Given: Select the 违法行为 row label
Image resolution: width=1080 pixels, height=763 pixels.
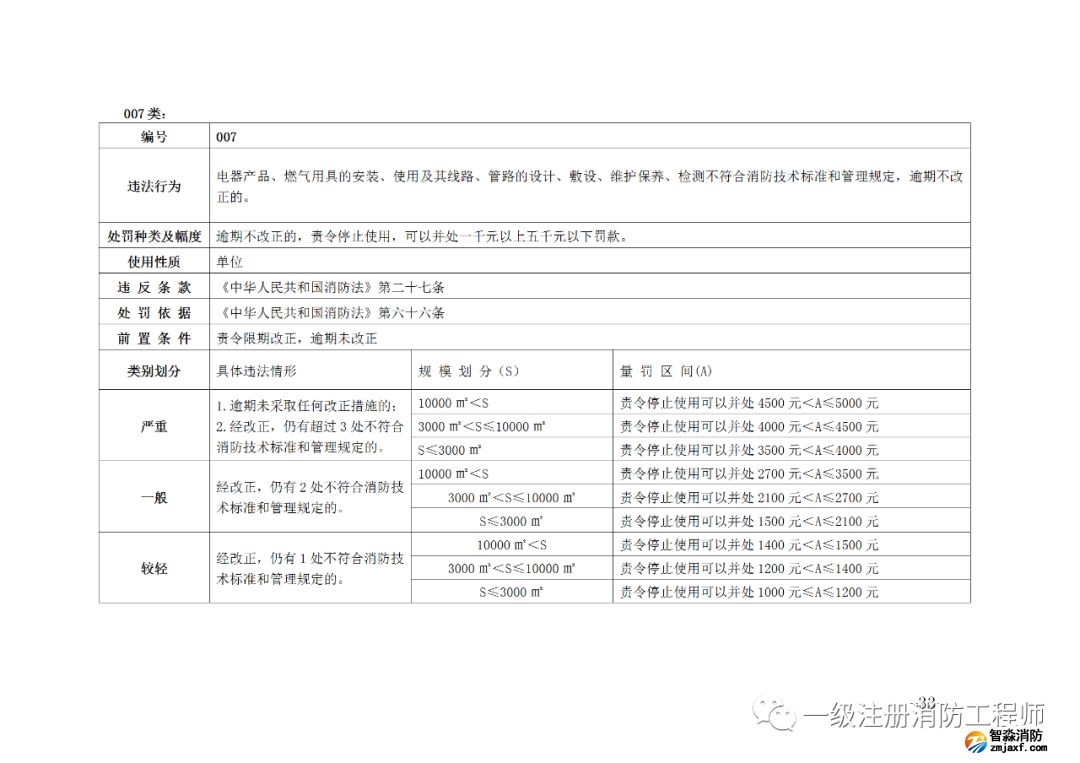Looking at the screenshot, I should [x=154, y=186].
